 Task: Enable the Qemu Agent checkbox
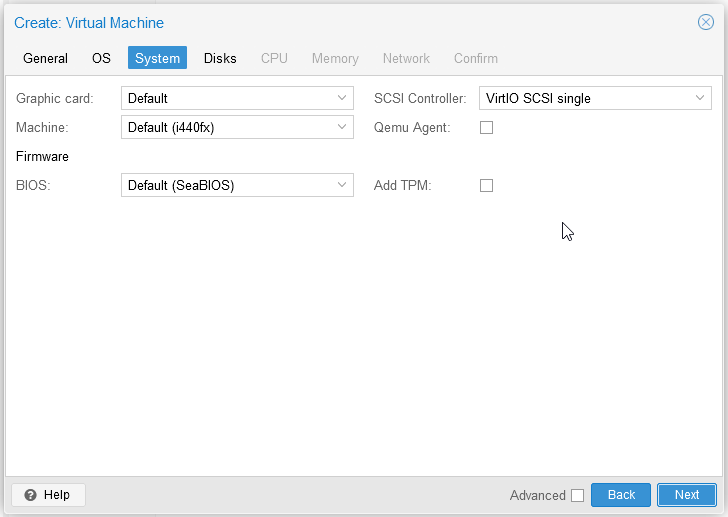click(x=487, y=127)
